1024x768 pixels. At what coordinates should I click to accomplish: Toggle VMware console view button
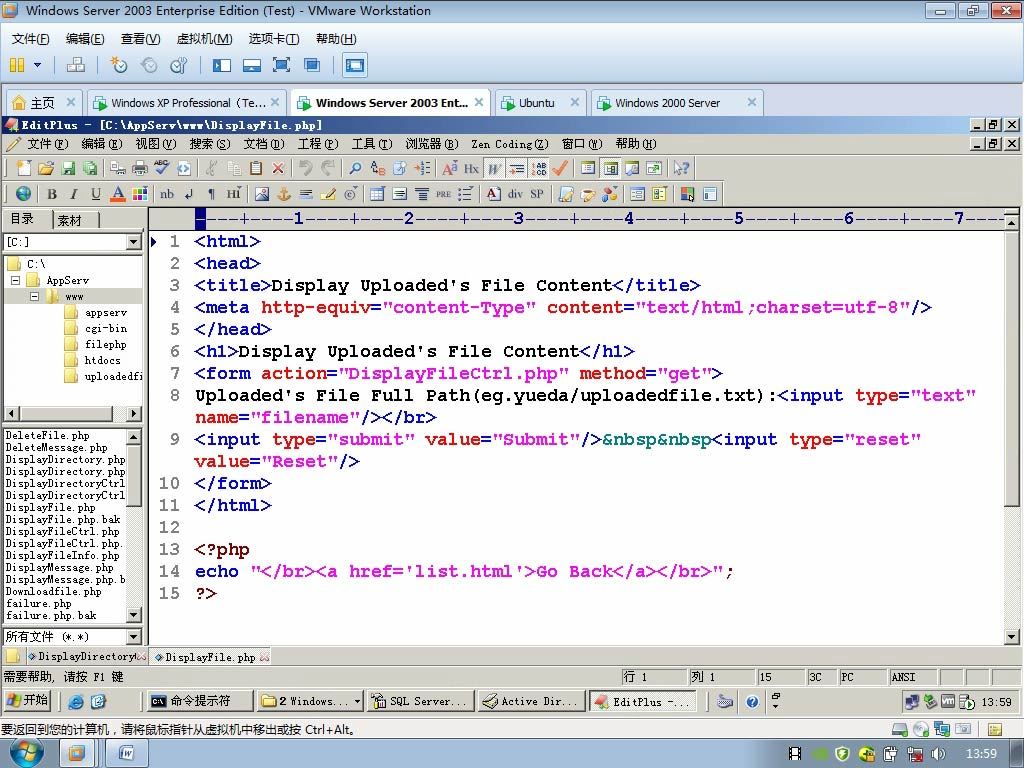coord(355,65)
